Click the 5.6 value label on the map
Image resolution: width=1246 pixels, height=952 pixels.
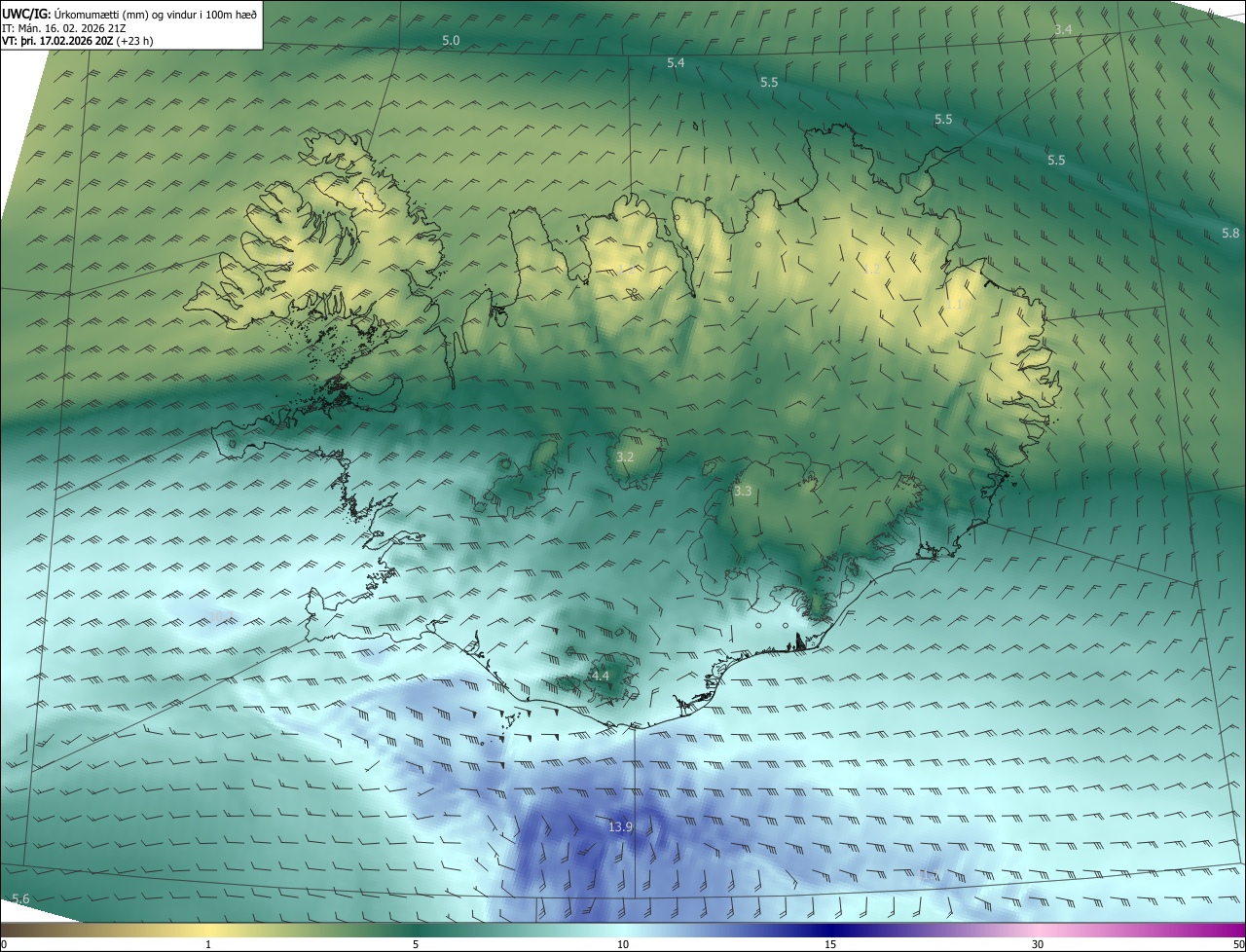click(x=20, y=898)
